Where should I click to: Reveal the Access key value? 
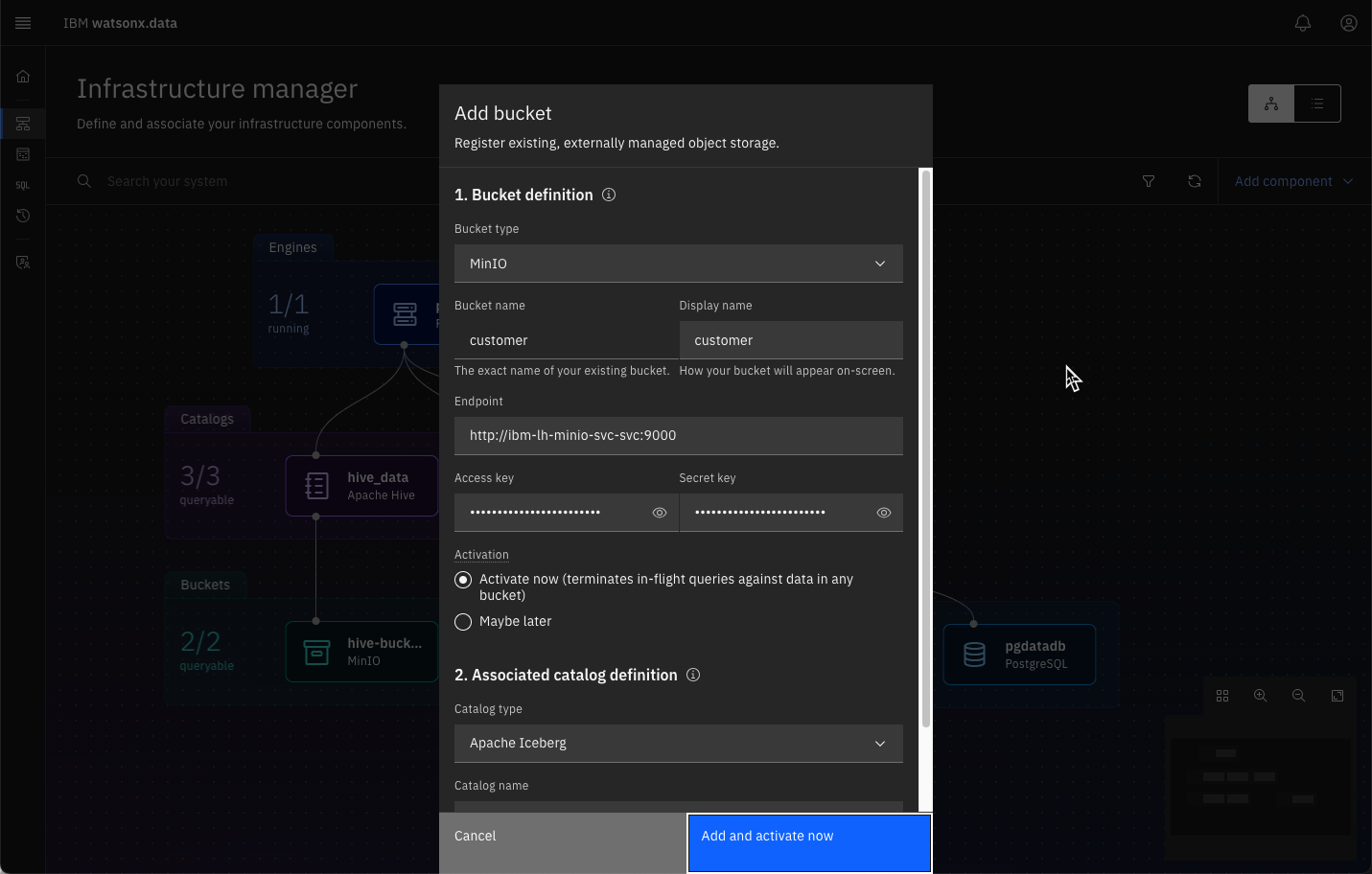660,513
